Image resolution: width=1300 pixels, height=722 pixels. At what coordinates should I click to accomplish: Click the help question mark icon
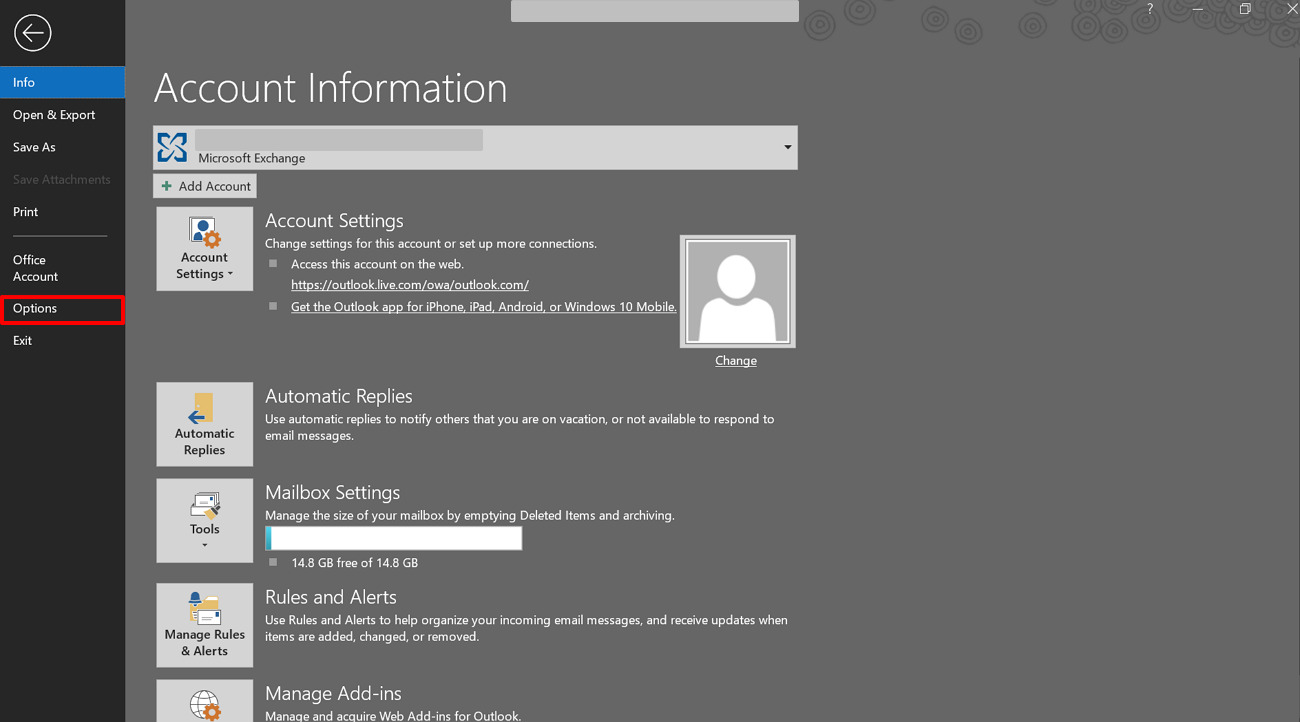pyautogui.click(x=1150, y=9)
